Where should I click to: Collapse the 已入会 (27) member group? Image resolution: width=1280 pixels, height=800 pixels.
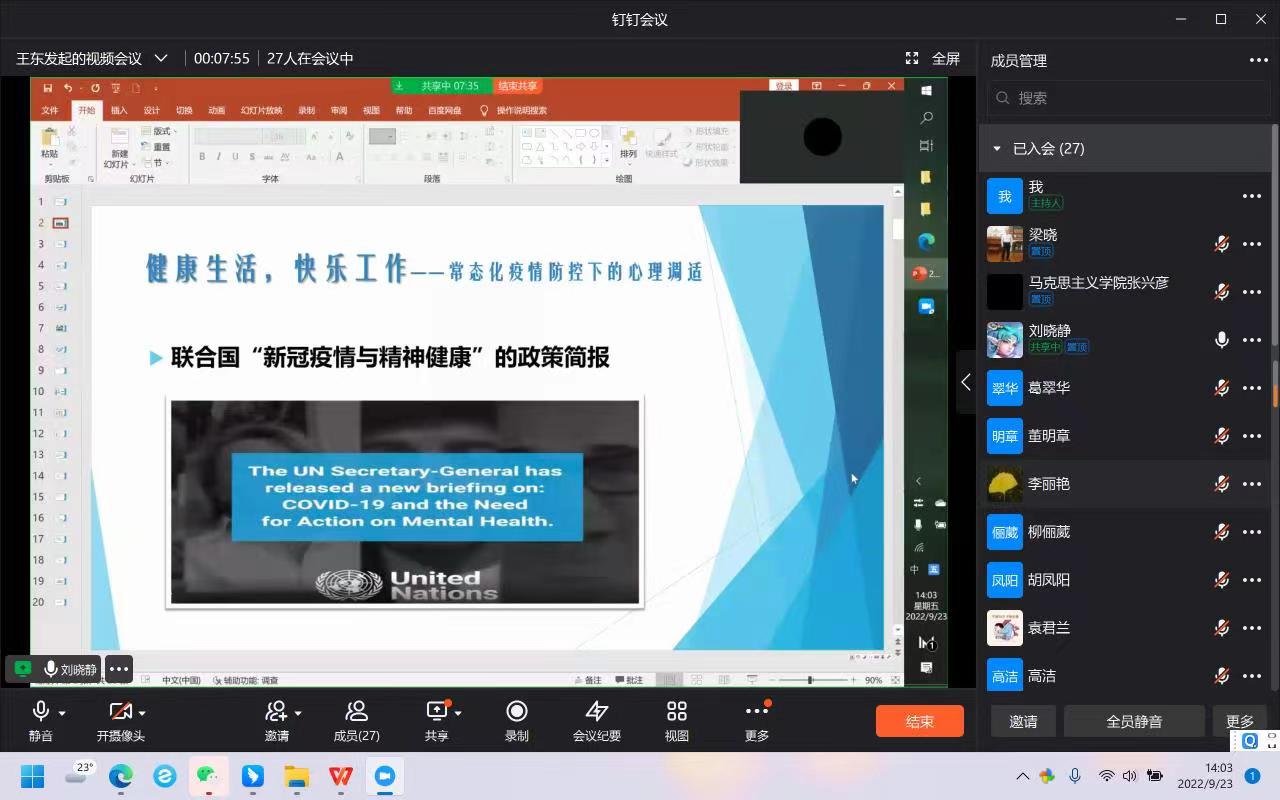pos(997,148)
